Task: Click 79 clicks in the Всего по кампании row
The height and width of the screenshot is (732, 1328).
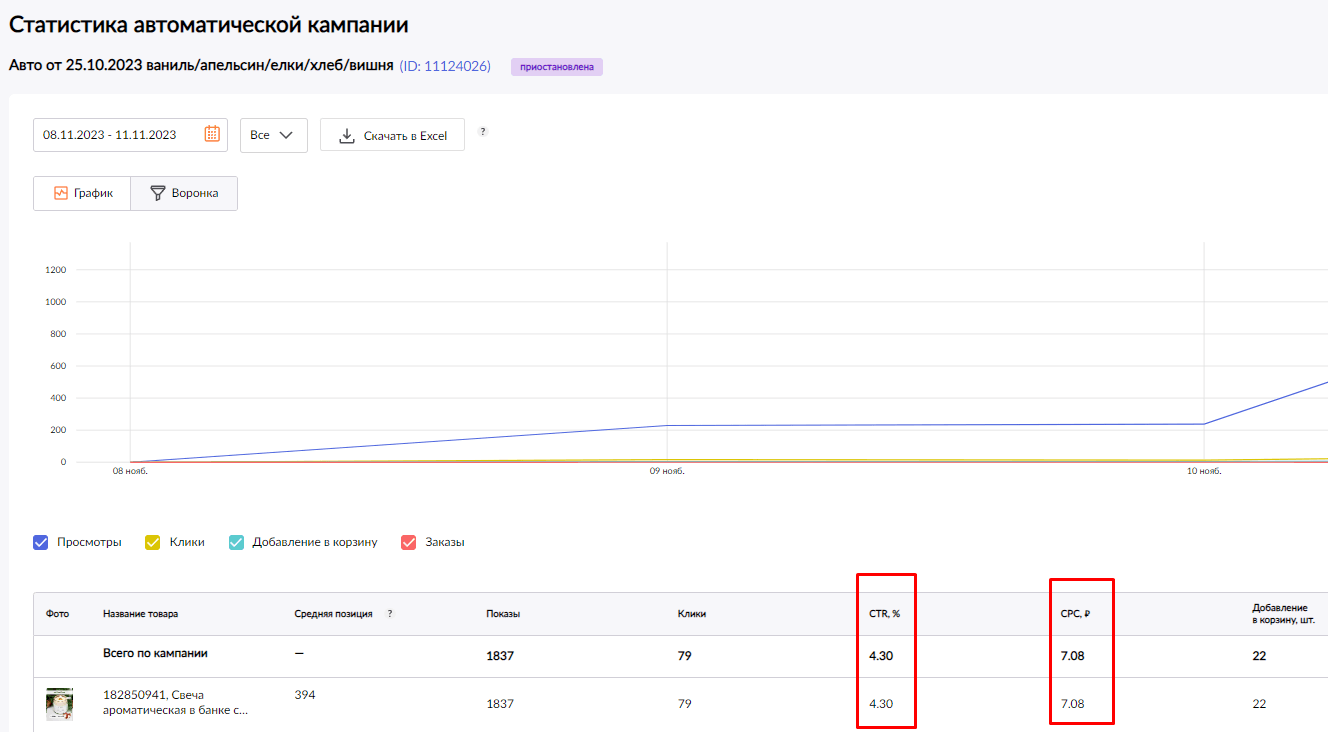Action: 685,657
